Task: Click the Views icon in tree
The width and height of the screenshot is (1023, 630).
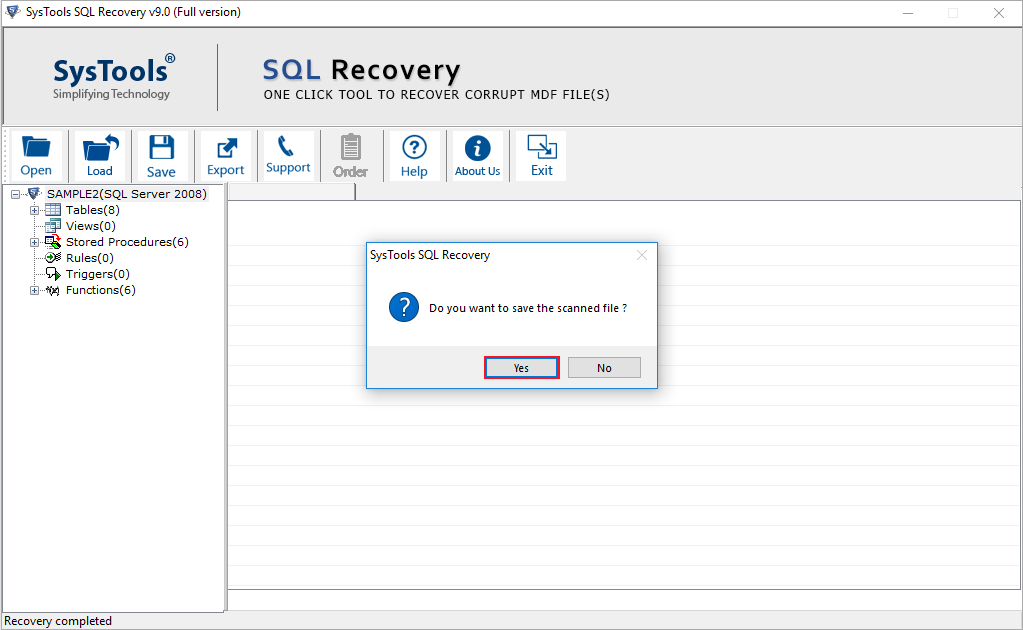Action: tap(53, 226)
